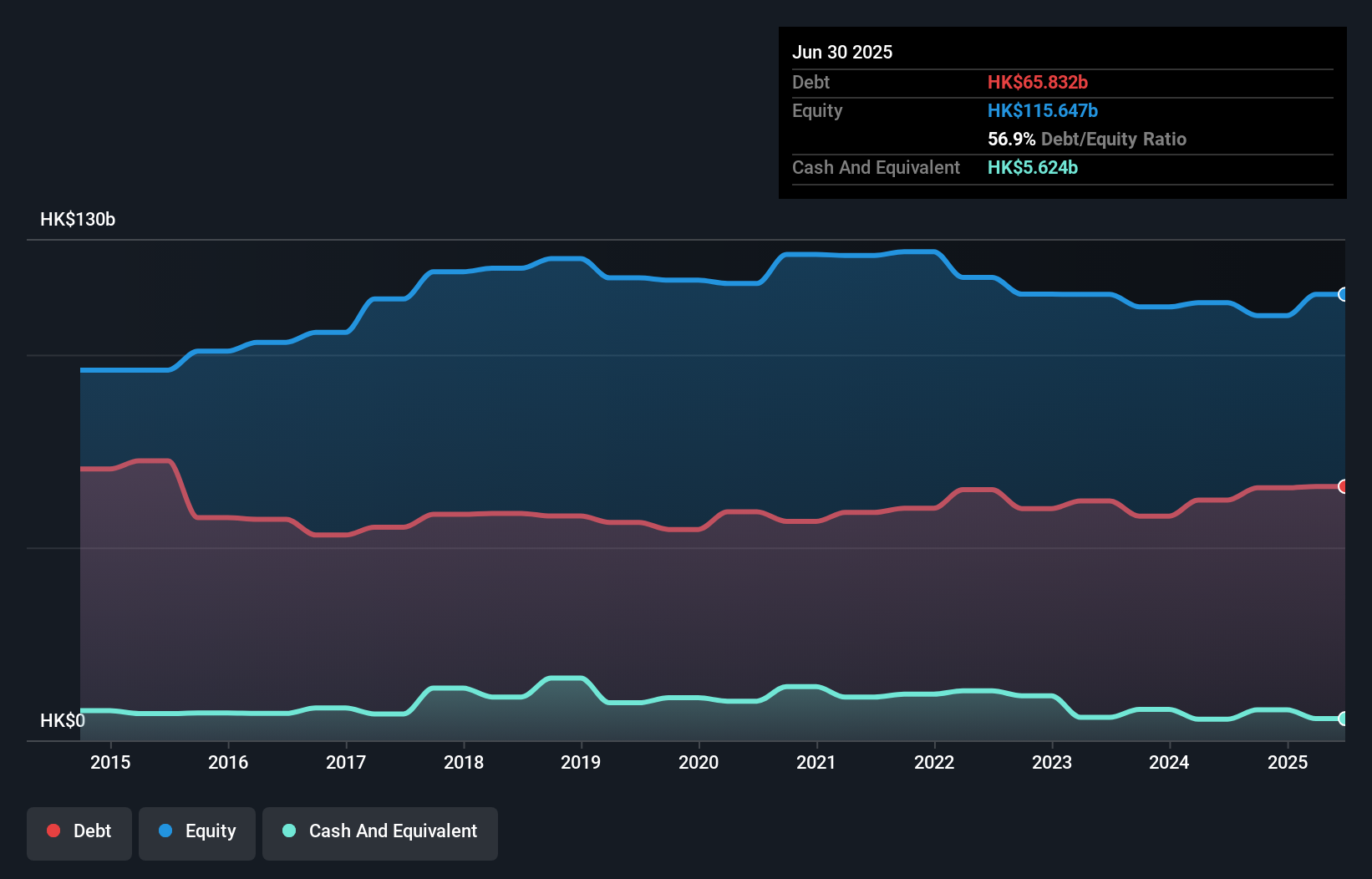Select the 2022 x-axis label

pos(934,762)
